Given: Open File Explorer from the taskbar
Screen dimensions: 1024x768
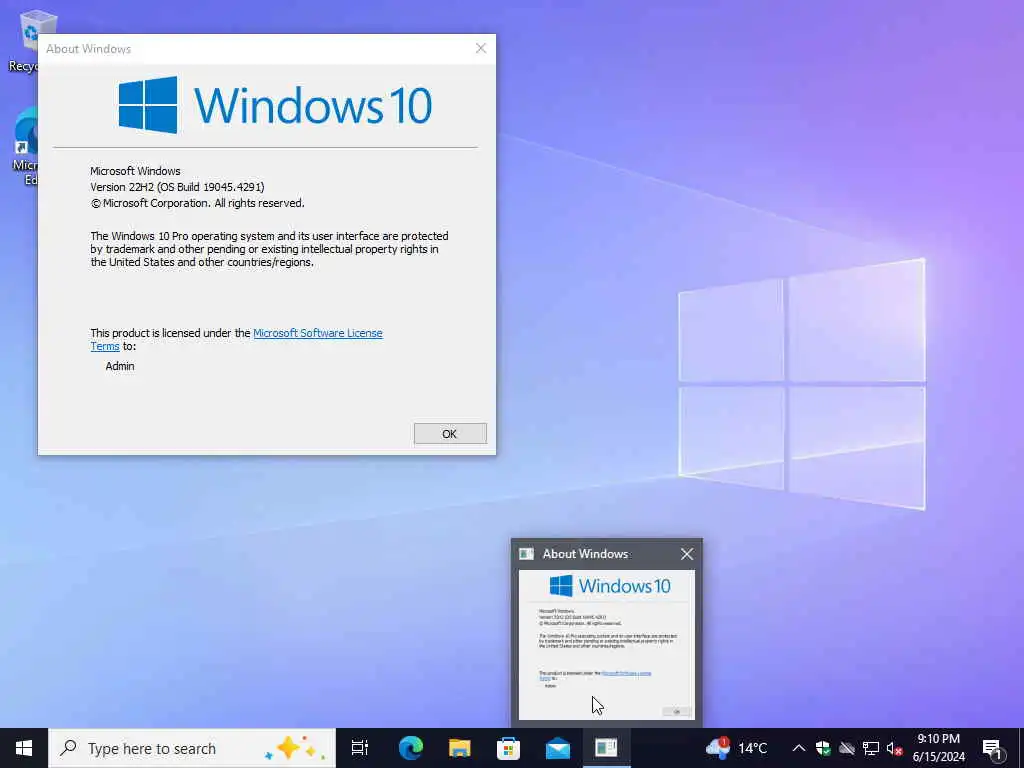Looking at the screenshot, I should click(460, 748).
